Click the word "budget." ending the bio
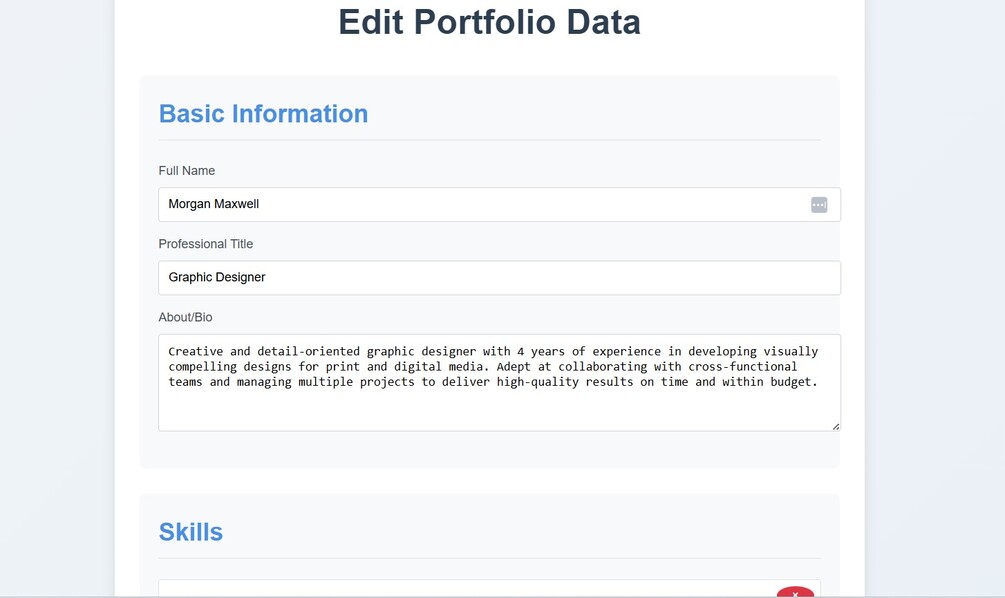Viewport: 1005px width, 598px height. point(793,382)
